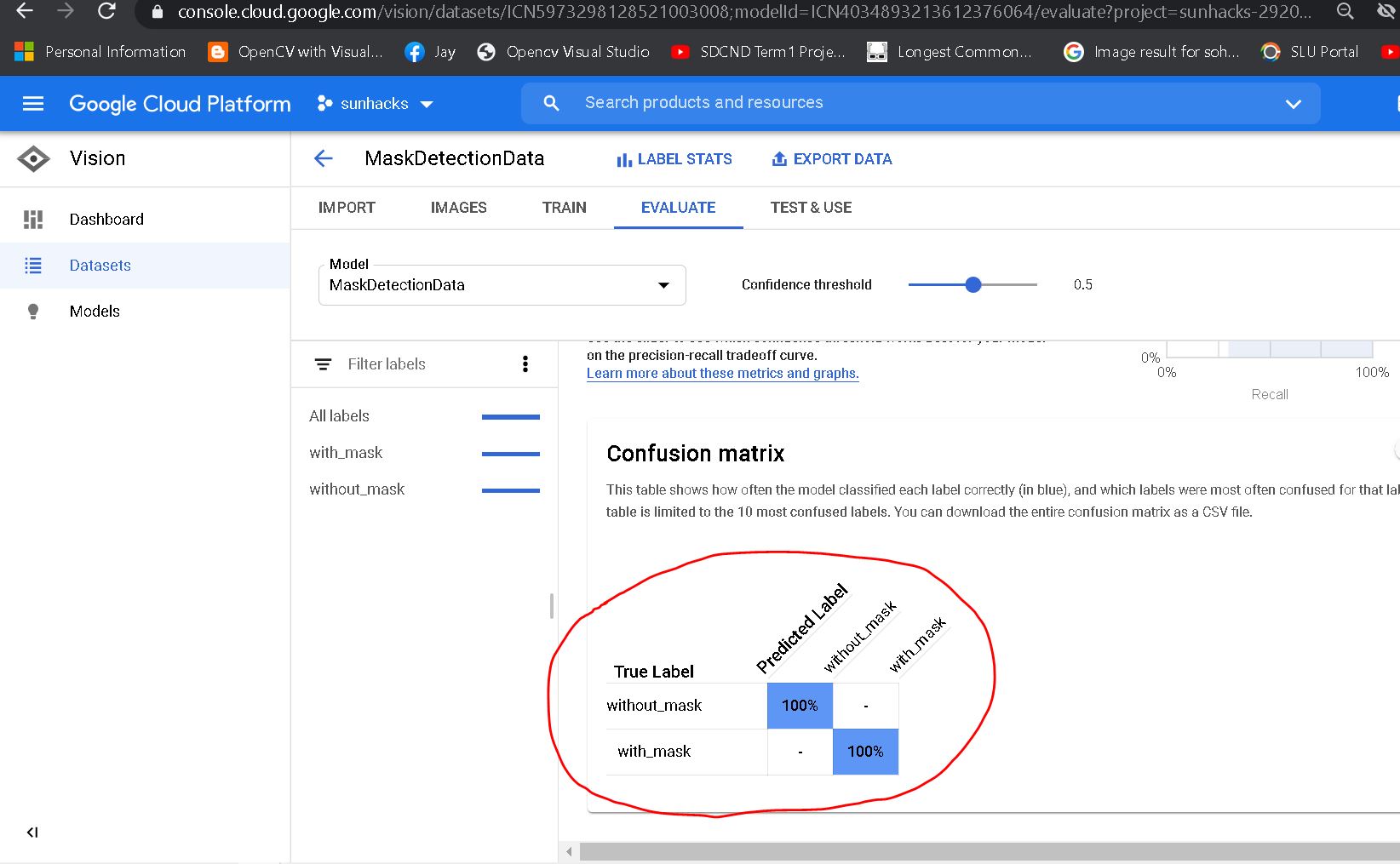Click the browser forward arrow

66,11
